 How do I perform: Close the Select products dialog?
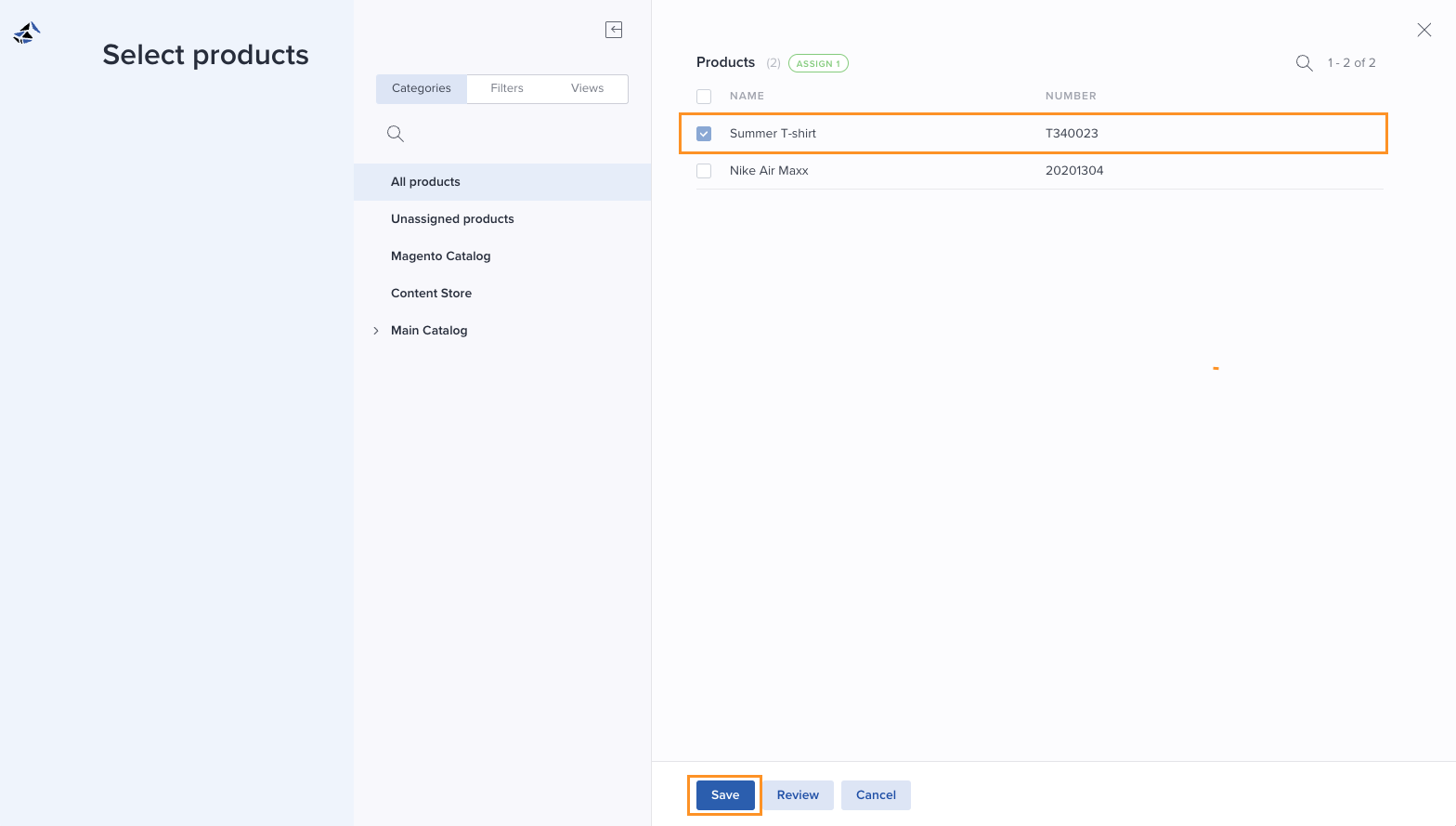click(1424, 30)
